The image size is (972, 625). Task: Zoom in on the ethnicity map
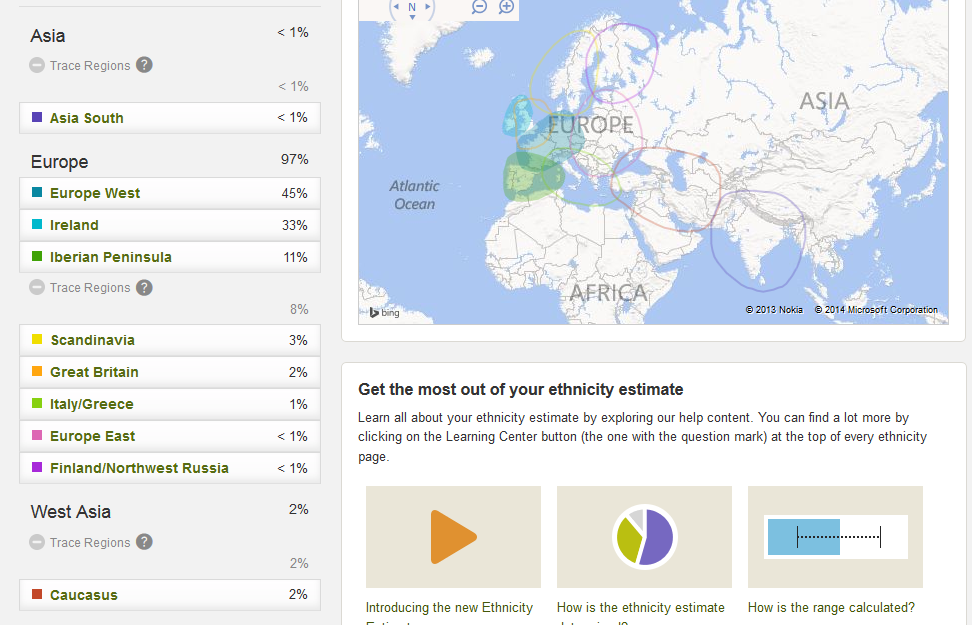(507, 7)
